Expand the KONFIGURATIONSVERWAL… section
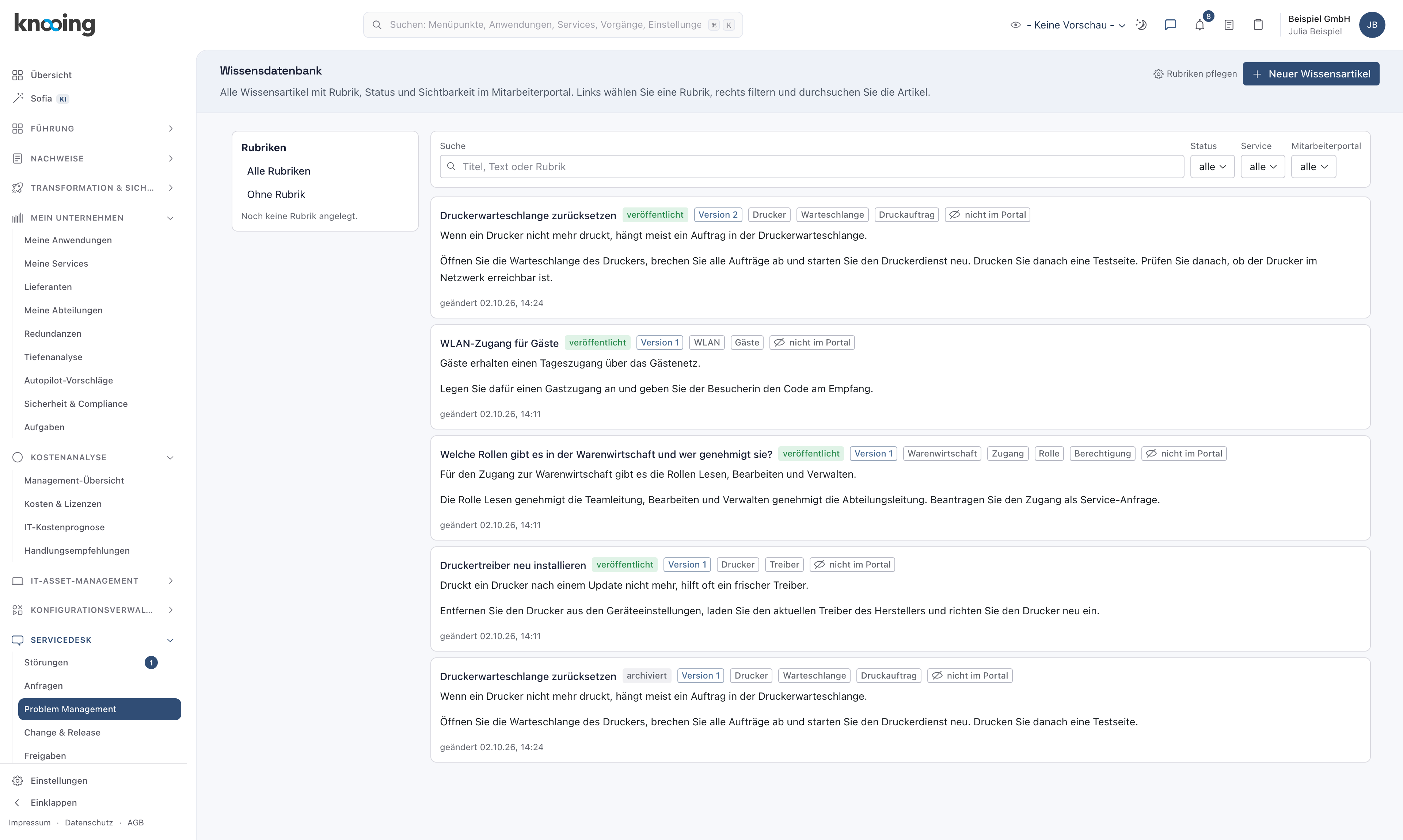 pyautogui.click(x=93, y=610)
